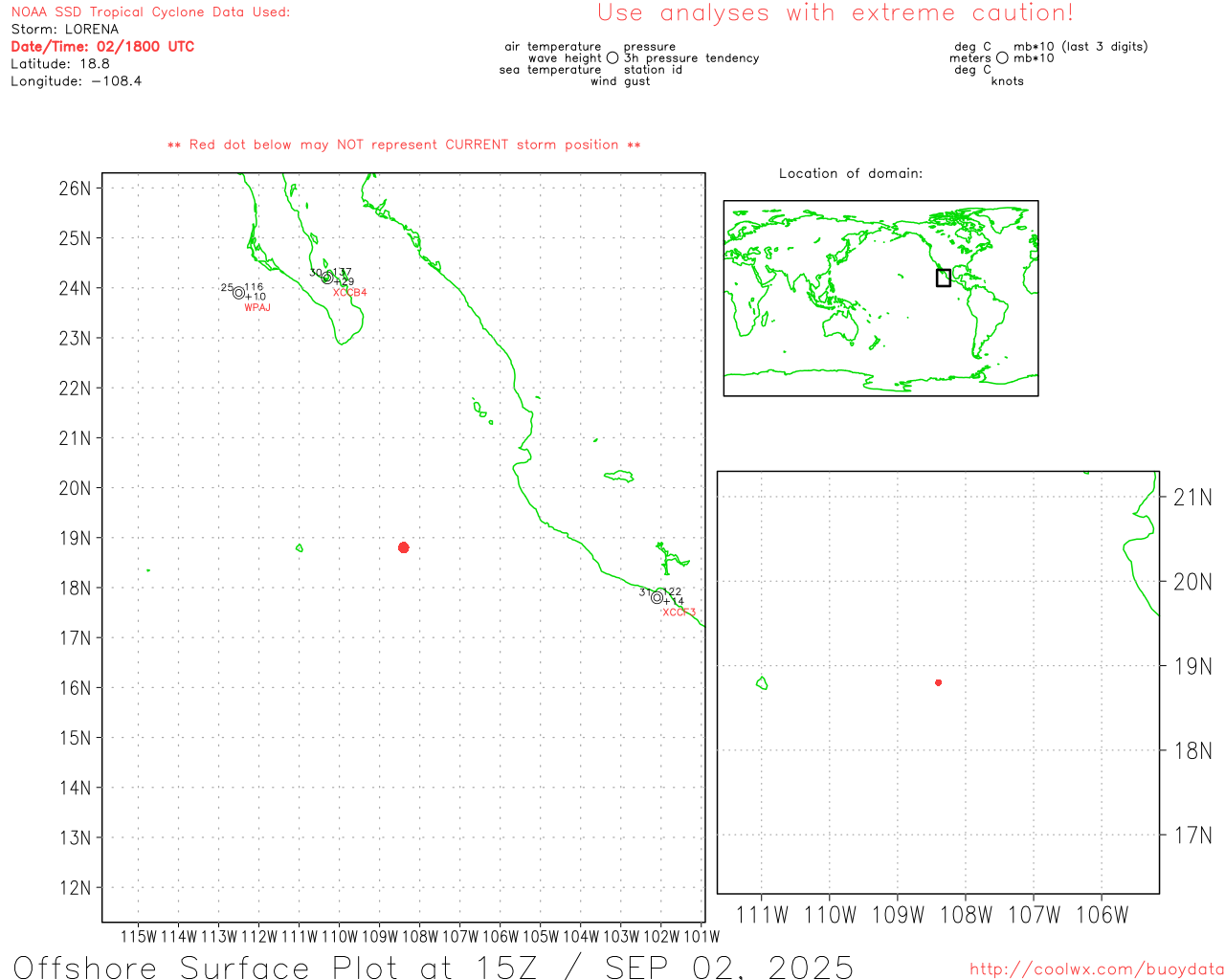Click the '+14' pressure tendency value
The height and width of the screenshot is (980, 1225).
coord(674,601)
